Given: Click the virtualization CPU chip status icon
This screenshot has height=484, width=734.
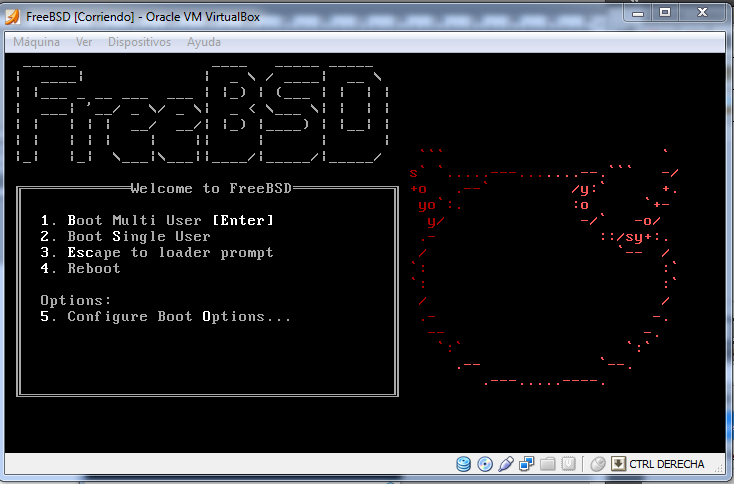Looking at the screenshot, I should click(568, 464).
